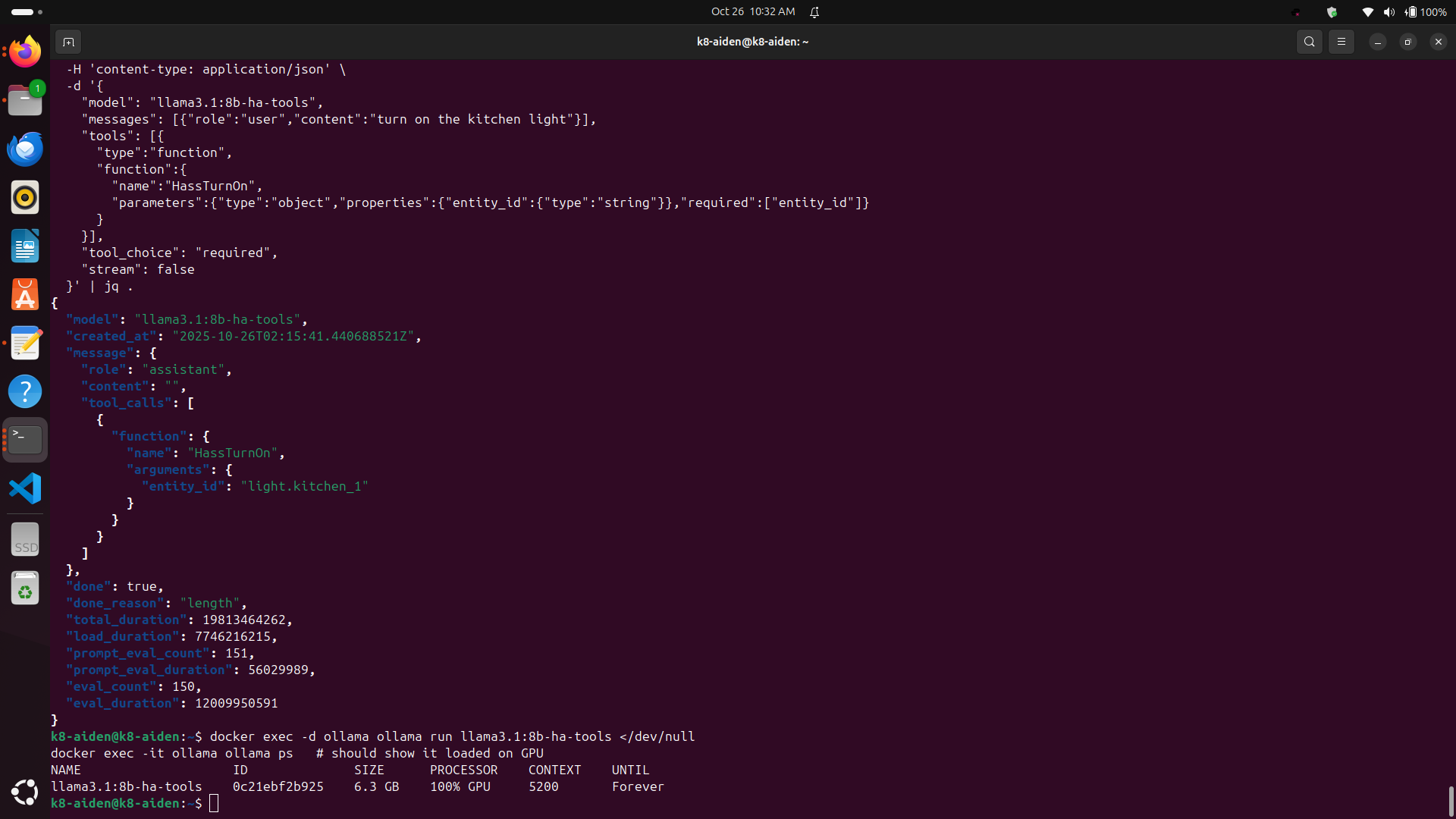Viewport: 1456px width, 819px height.
Task: Toggle the notification bell indicator
Action: [814, 11]
